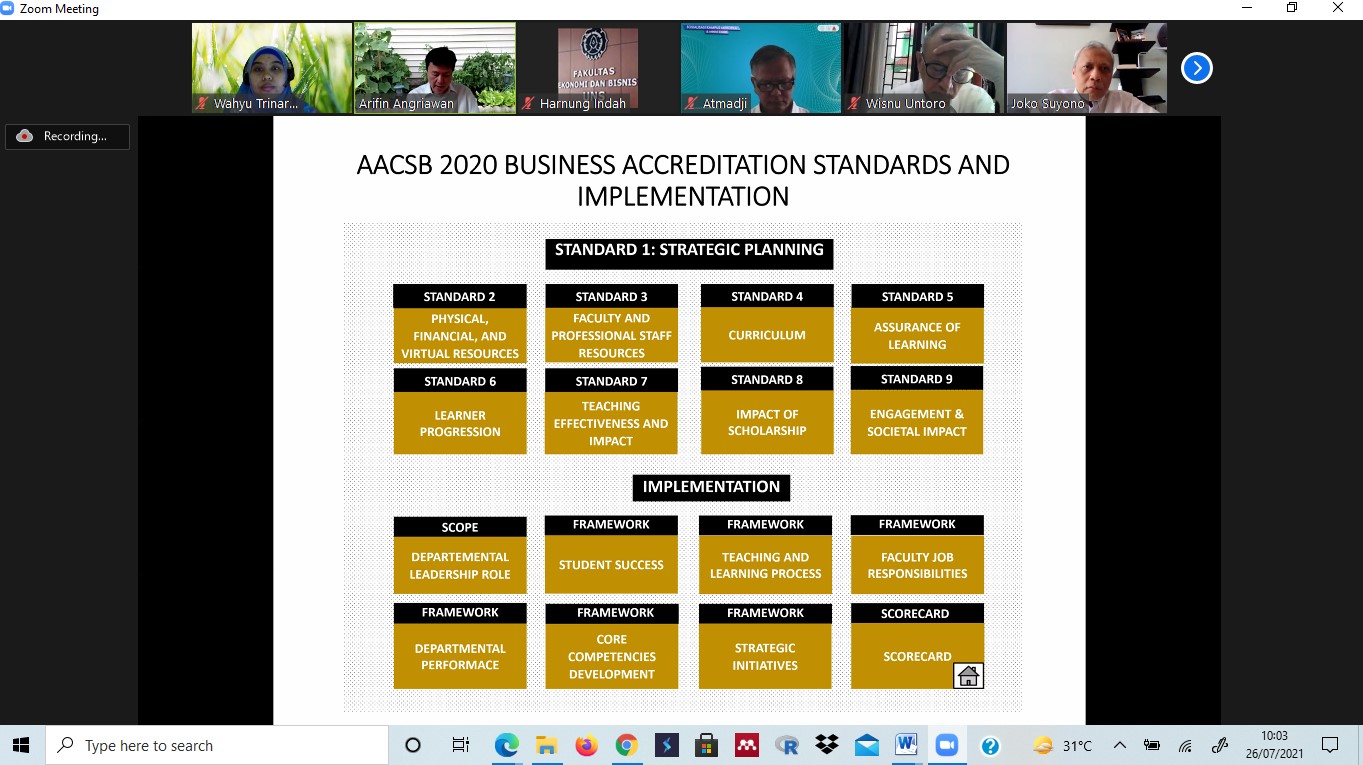Open the dark blue S app icon

click(x=667, y=745)
